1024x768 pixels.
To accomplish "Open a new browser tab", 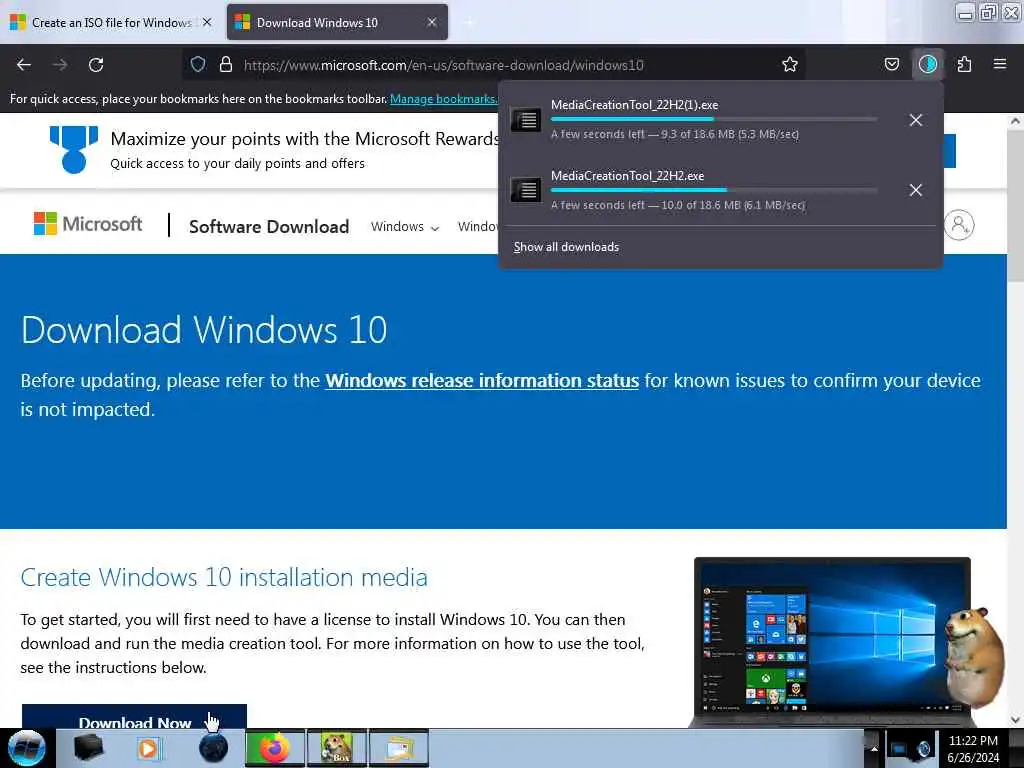I will 468,22.
